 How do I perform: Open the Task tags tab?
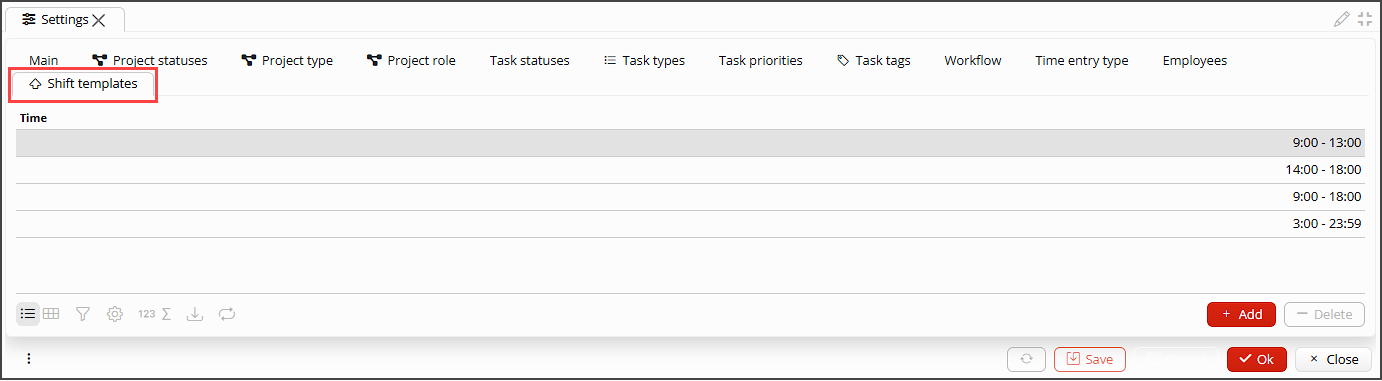[x=873, y=60]
